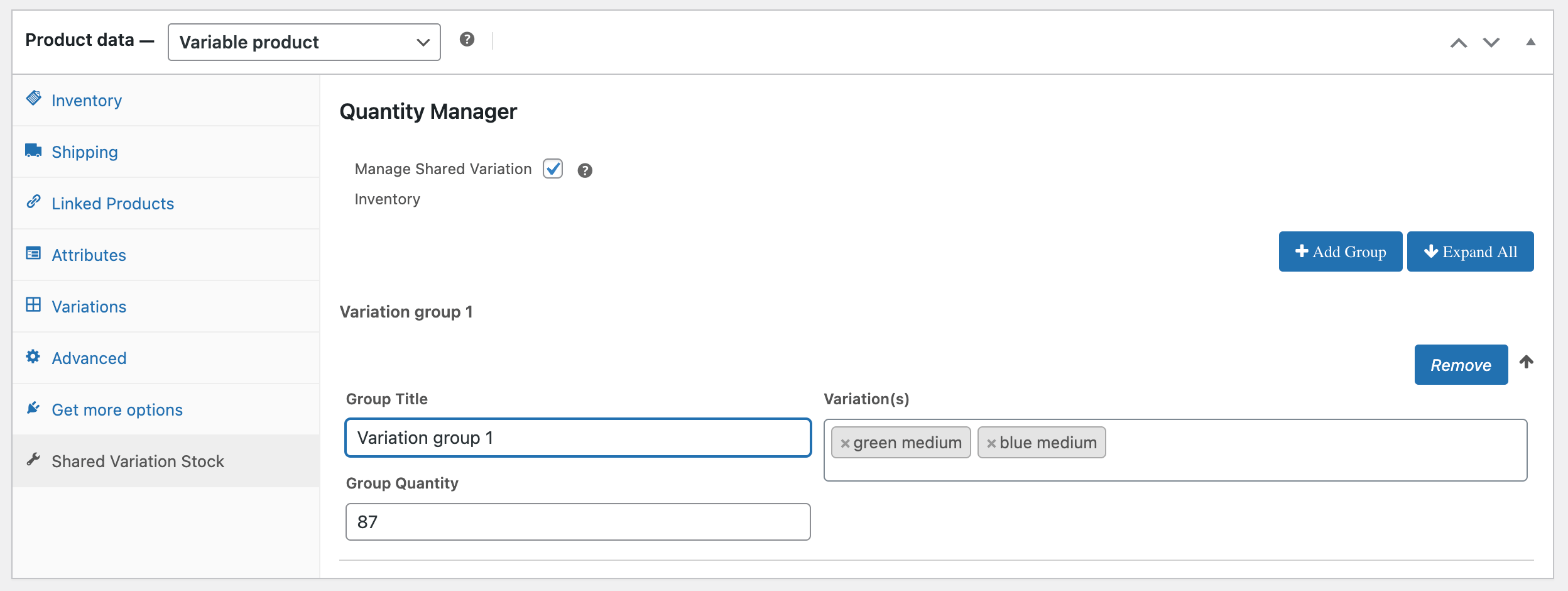Click help icon beside Manage Shared Variation
This screenshot has height=591, width=1568.
point(585,170)
